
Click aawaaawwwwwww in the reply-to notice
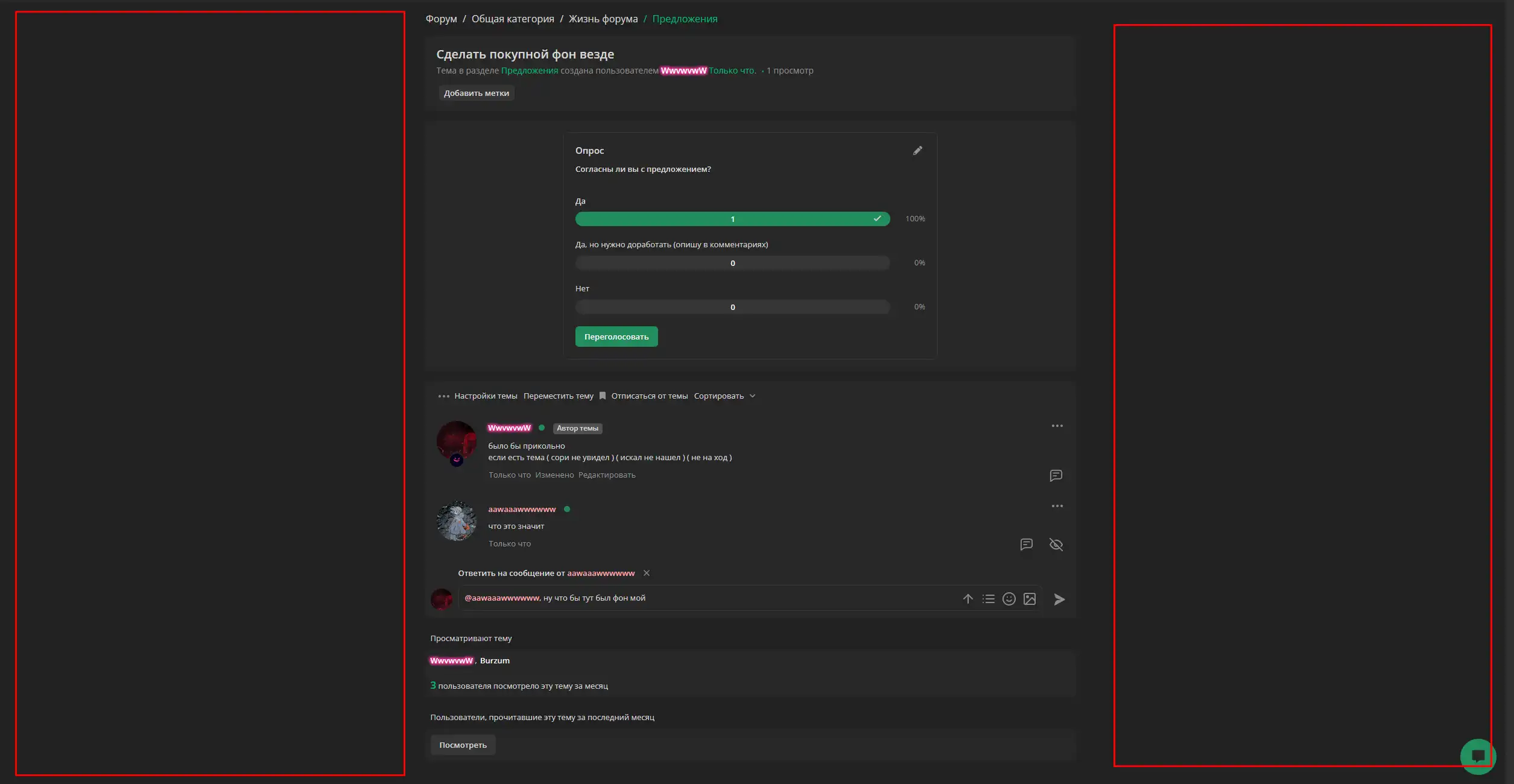coord(601,574)
